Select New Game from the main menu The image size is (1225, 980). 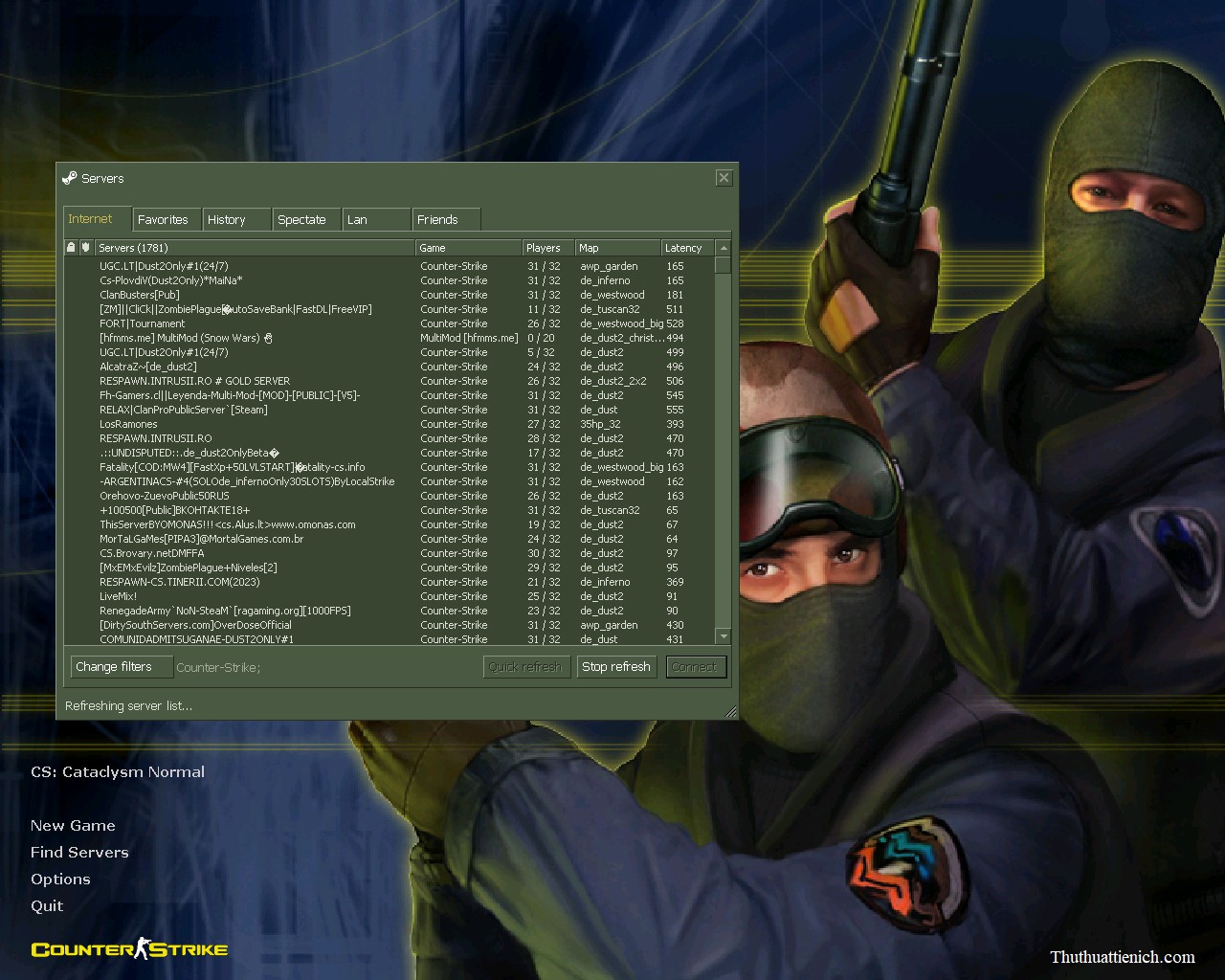click(x=73, y=825)
